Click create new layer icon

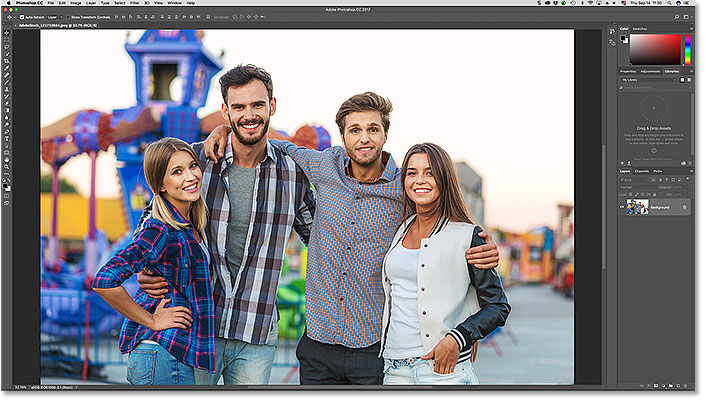(678, 386)
